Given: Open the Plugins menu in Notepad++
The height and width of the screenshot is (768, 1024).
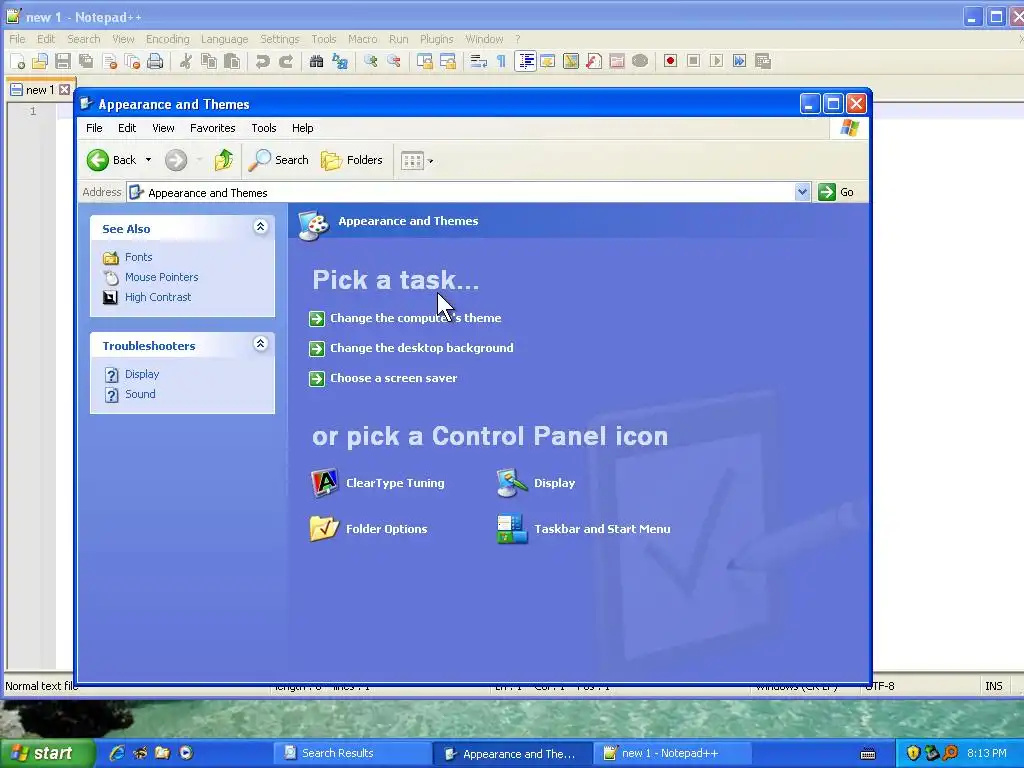Looking at the screenshot, I should coord(436,39).
